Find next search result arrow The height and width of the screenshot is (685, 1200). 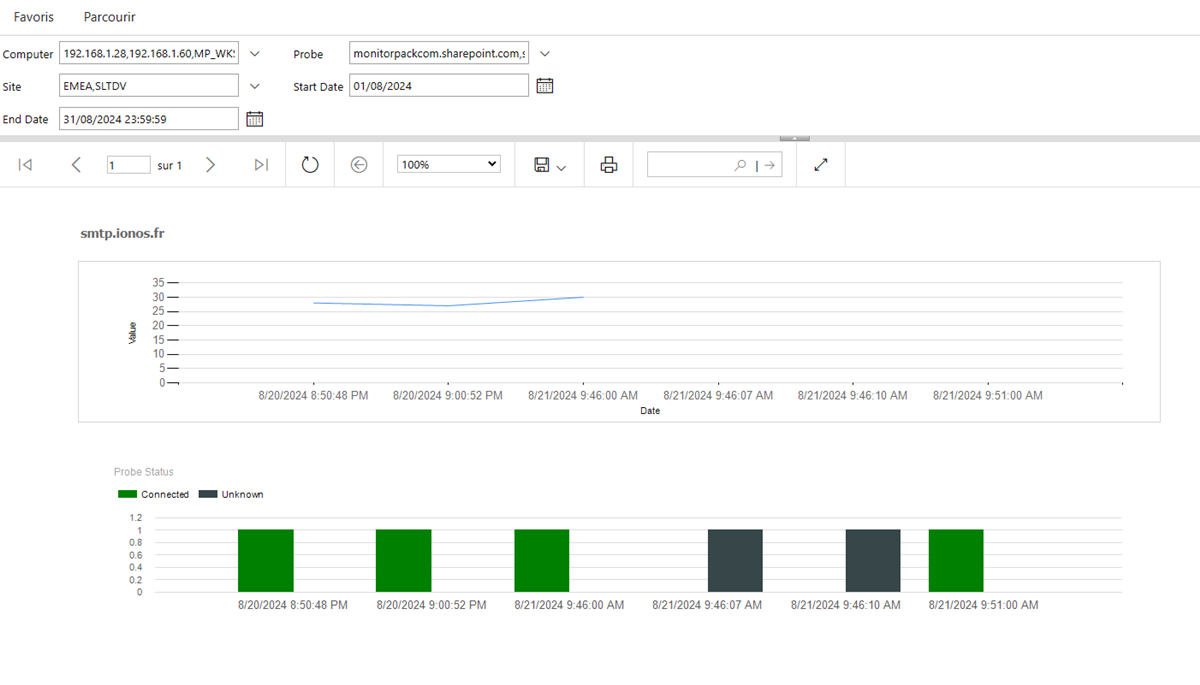[768, 165]
